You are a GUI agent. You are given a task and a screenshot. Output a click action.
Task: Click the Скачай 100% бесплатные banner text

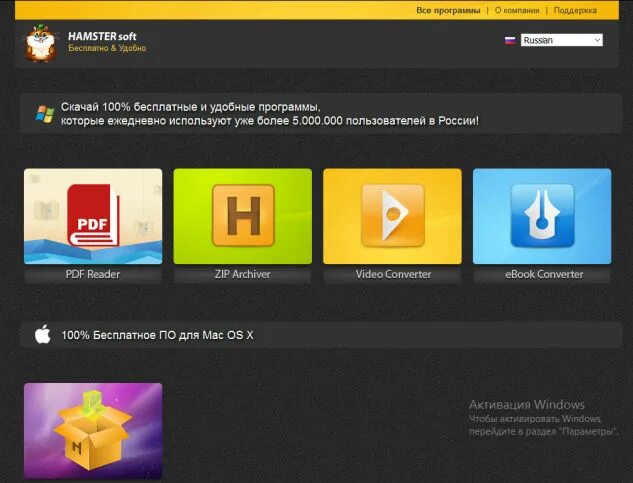pyautogui.click(x=270, y=114)
